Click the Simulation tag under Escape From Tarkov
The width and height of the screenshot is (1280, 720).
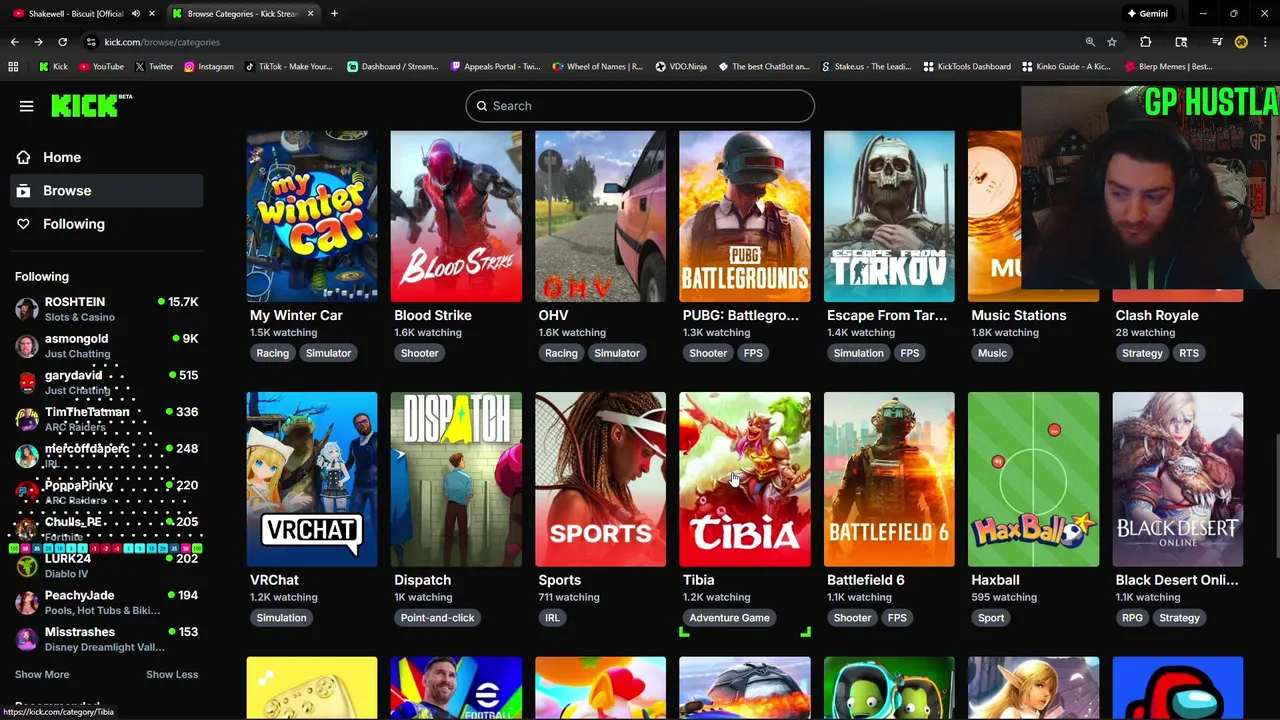[x=859, y=353]
